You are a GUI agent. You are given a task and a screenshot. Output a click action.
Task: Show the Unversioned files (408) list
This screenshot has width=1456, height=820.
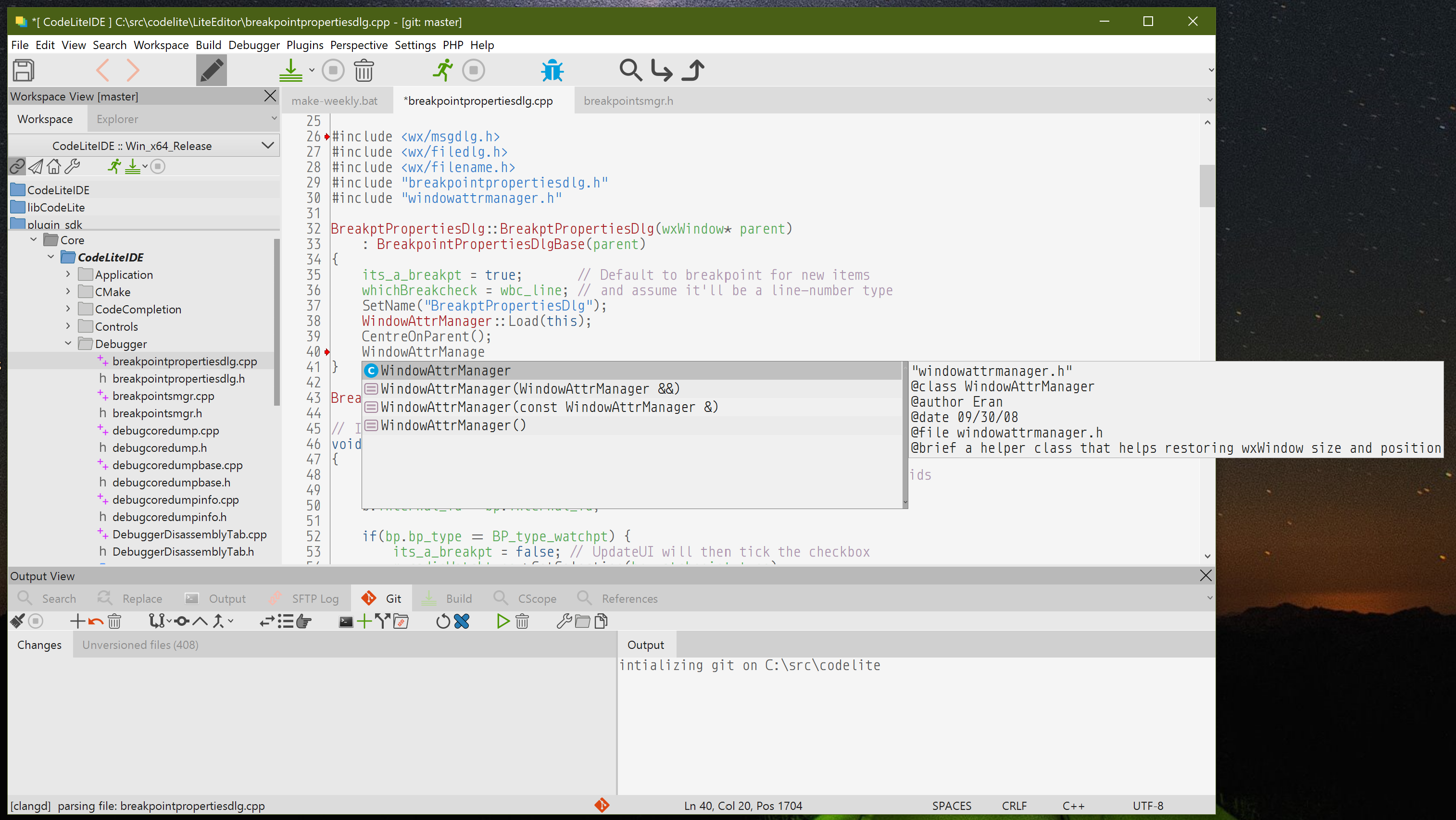139,644
